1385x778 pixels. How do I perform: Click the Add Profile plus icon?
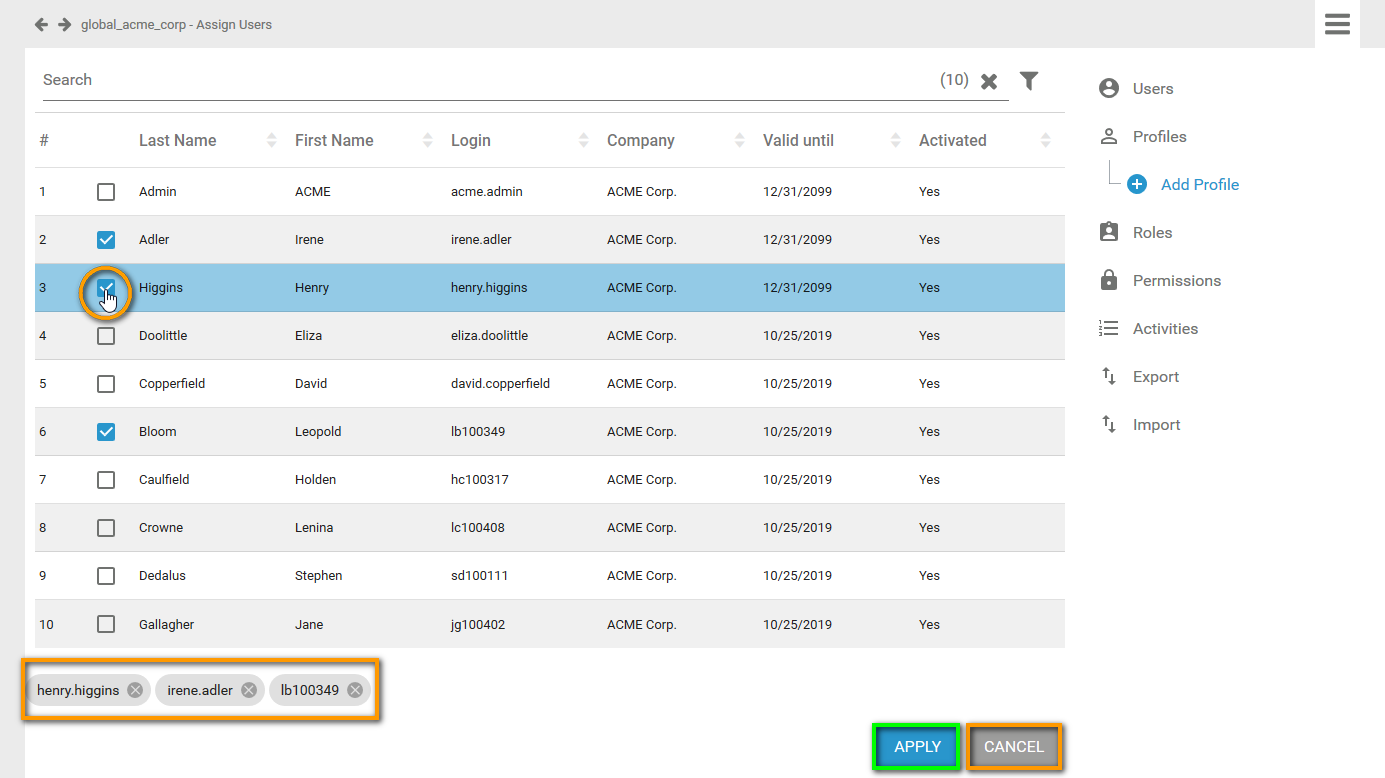1137,185
